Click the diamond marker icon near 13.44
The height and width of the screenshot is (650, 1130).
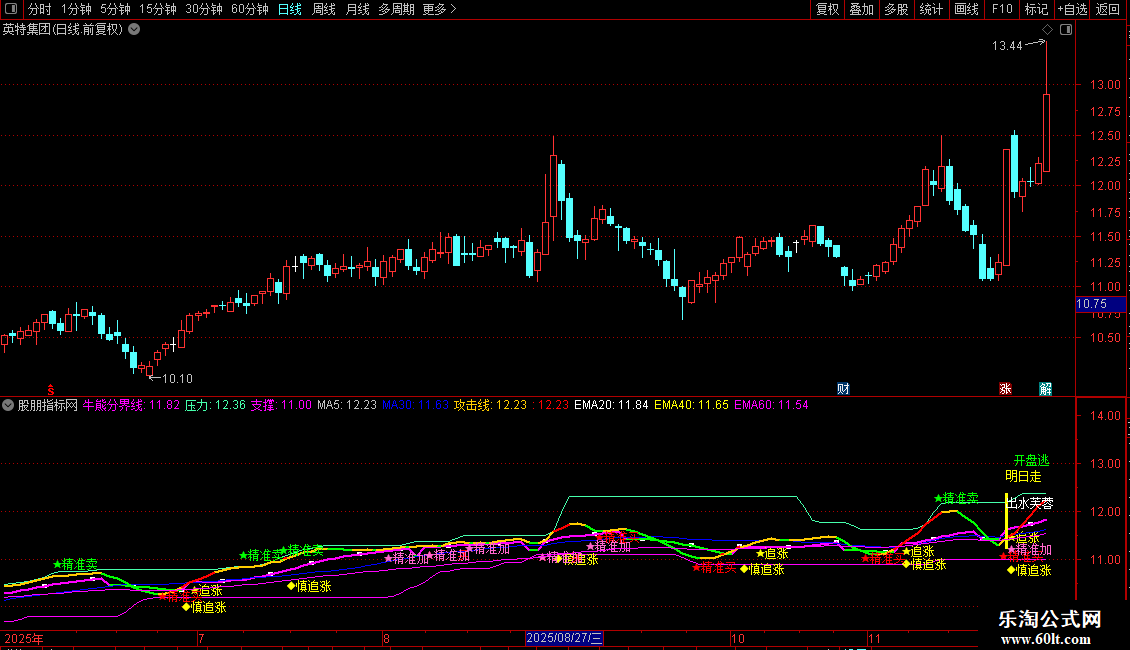tap(1047, 30)
